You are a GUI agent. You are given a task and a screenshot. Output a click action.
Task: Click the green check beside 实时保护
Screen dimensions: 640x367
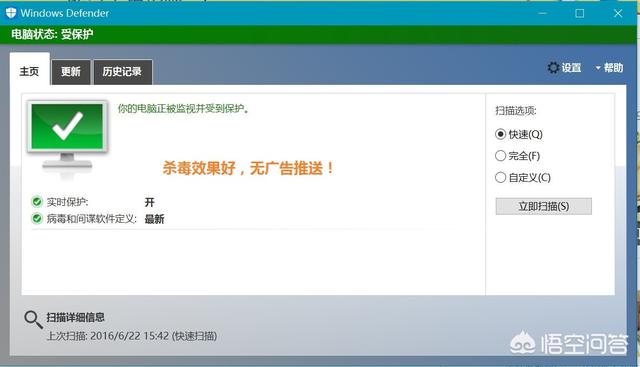(37, 202)
